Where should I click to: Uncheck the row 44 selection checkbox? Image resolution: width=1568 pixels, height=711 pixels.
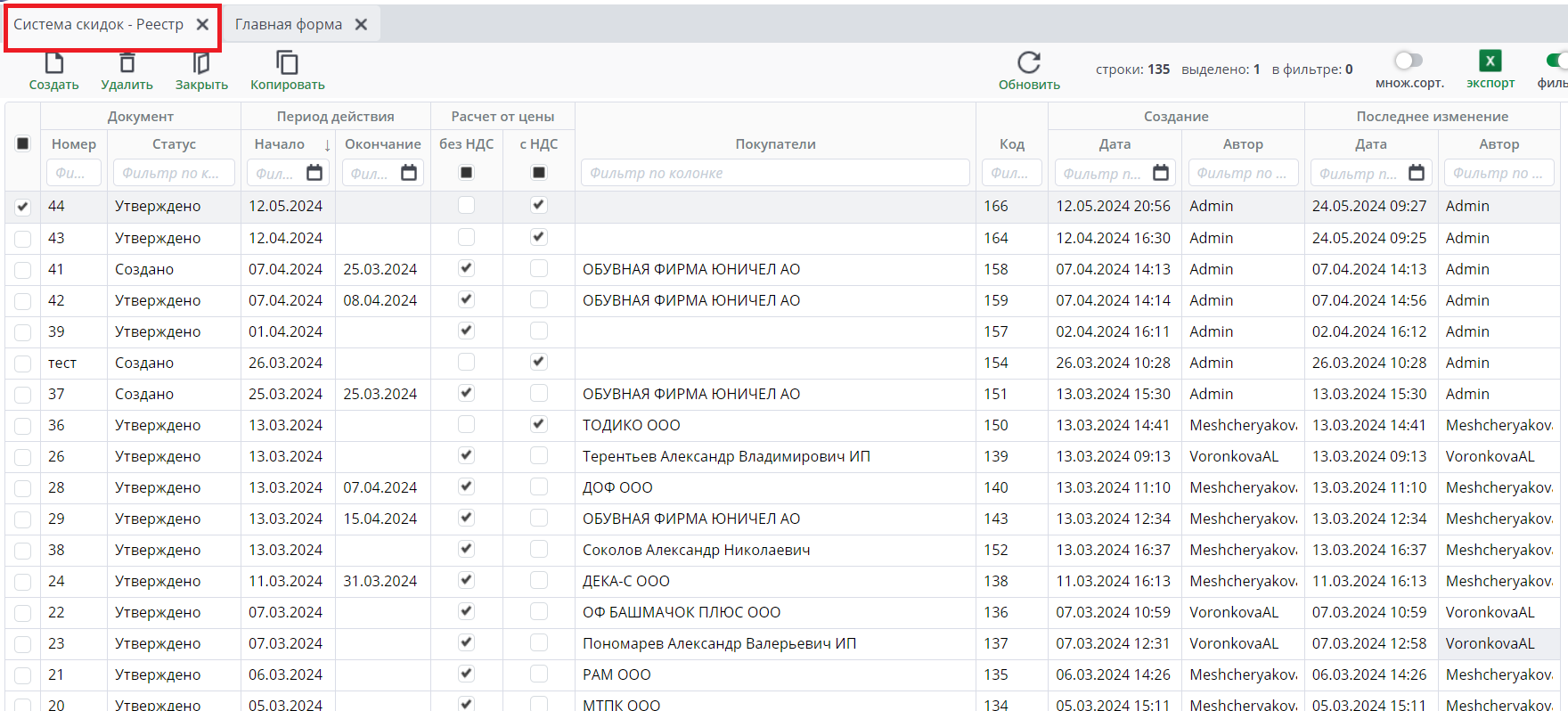click(x=23, y=207)
